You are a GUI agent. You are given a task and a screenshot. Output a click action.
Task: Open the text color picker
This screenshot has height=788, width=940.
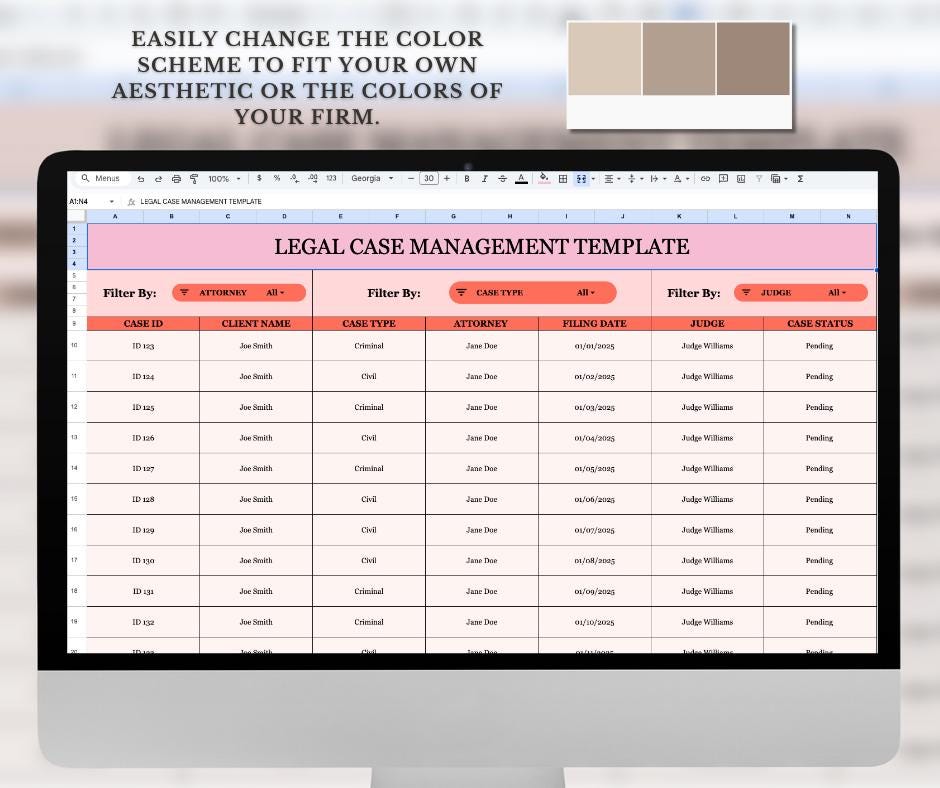521,178
